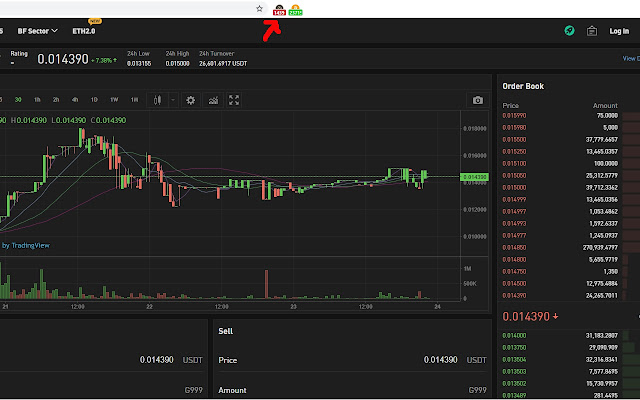Click the Amount column header in order book
This screenshot has height=400, width=640.
click(x=605, y=106)
